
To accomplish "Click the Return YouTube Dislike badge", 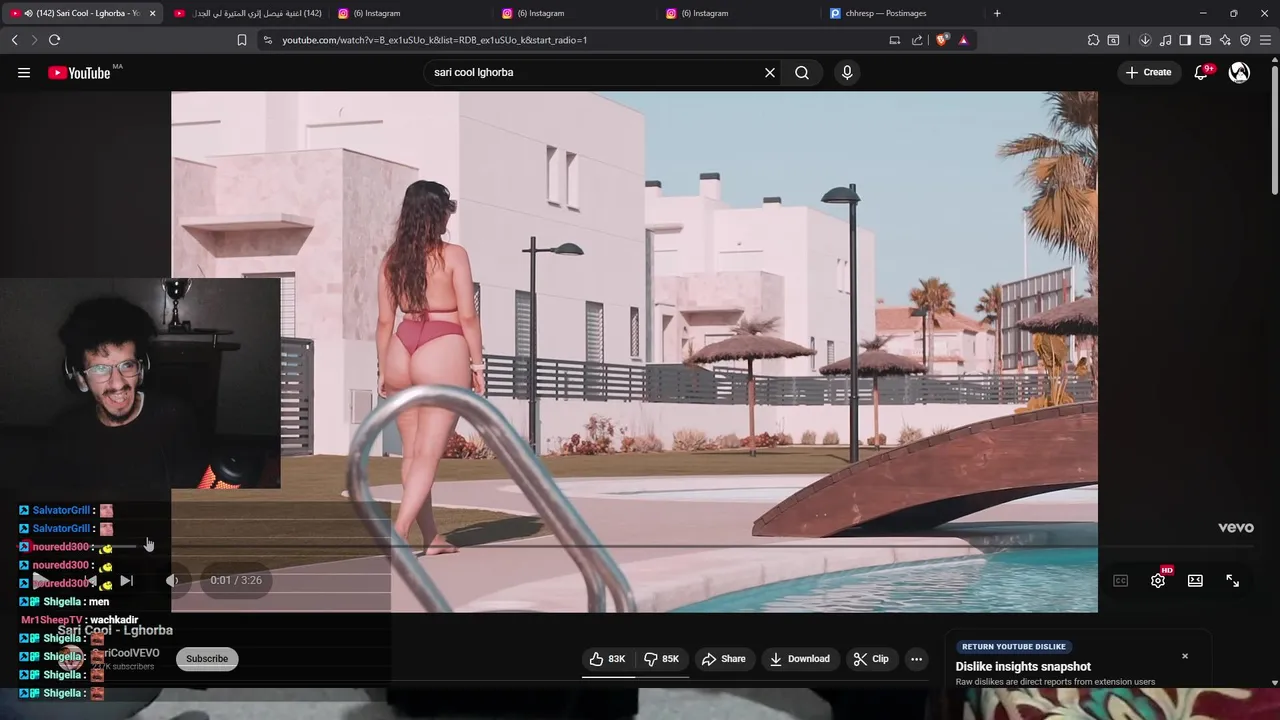I will 1013,647.
